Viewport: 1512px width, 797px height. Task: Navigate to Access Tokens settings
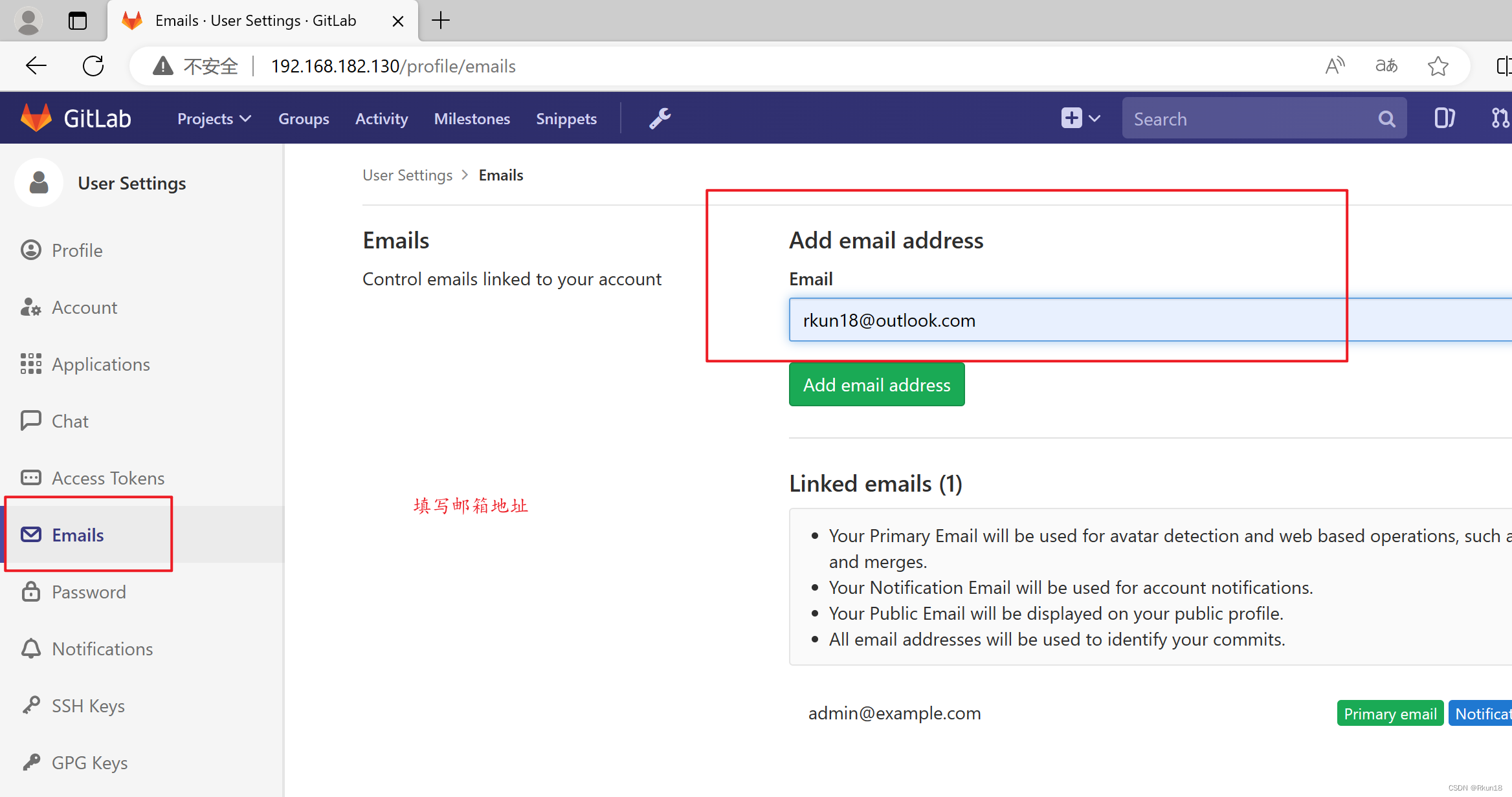[107, 478]
